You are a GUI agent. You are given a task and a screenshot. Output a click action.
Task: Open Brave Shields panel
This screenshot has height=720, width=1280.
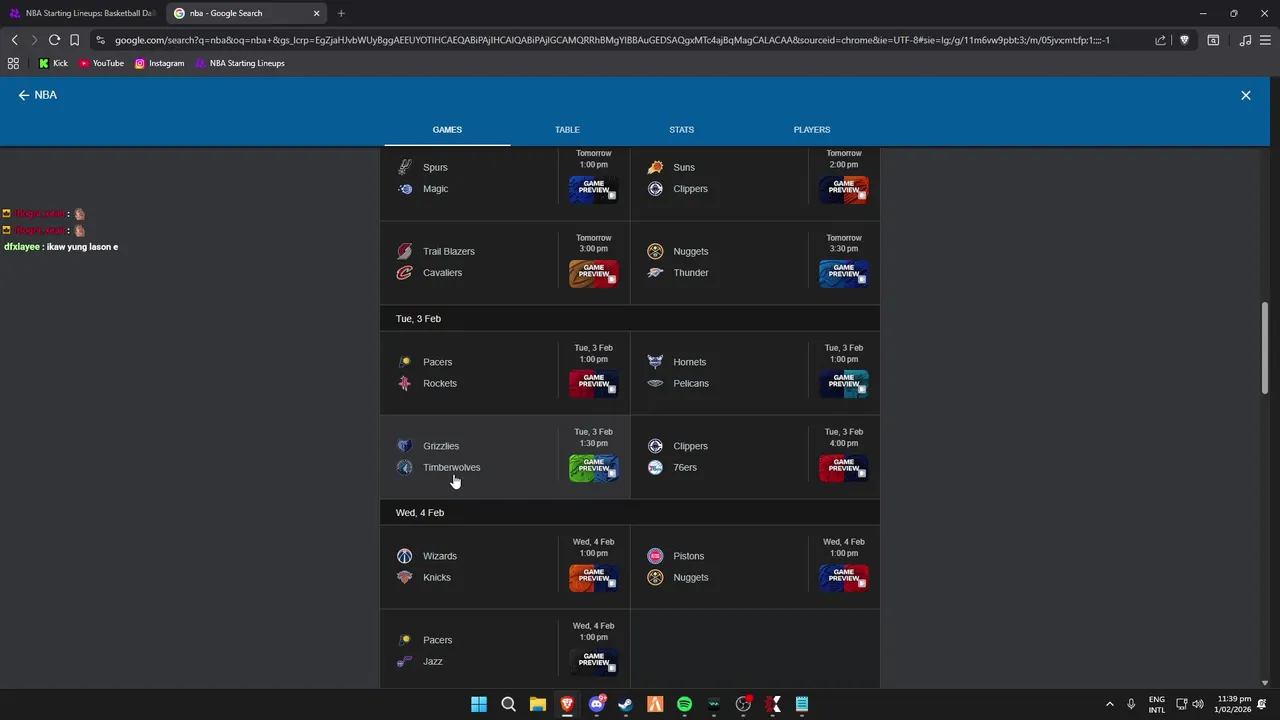click(1184, 40)
